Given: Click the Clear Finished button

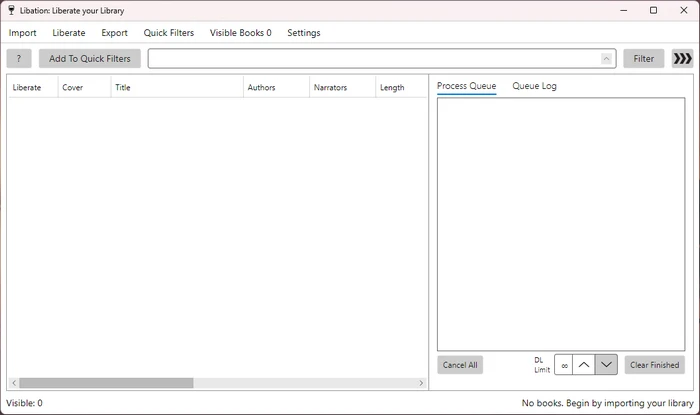Looking at the screenshot, I should [x=654, y=365].
